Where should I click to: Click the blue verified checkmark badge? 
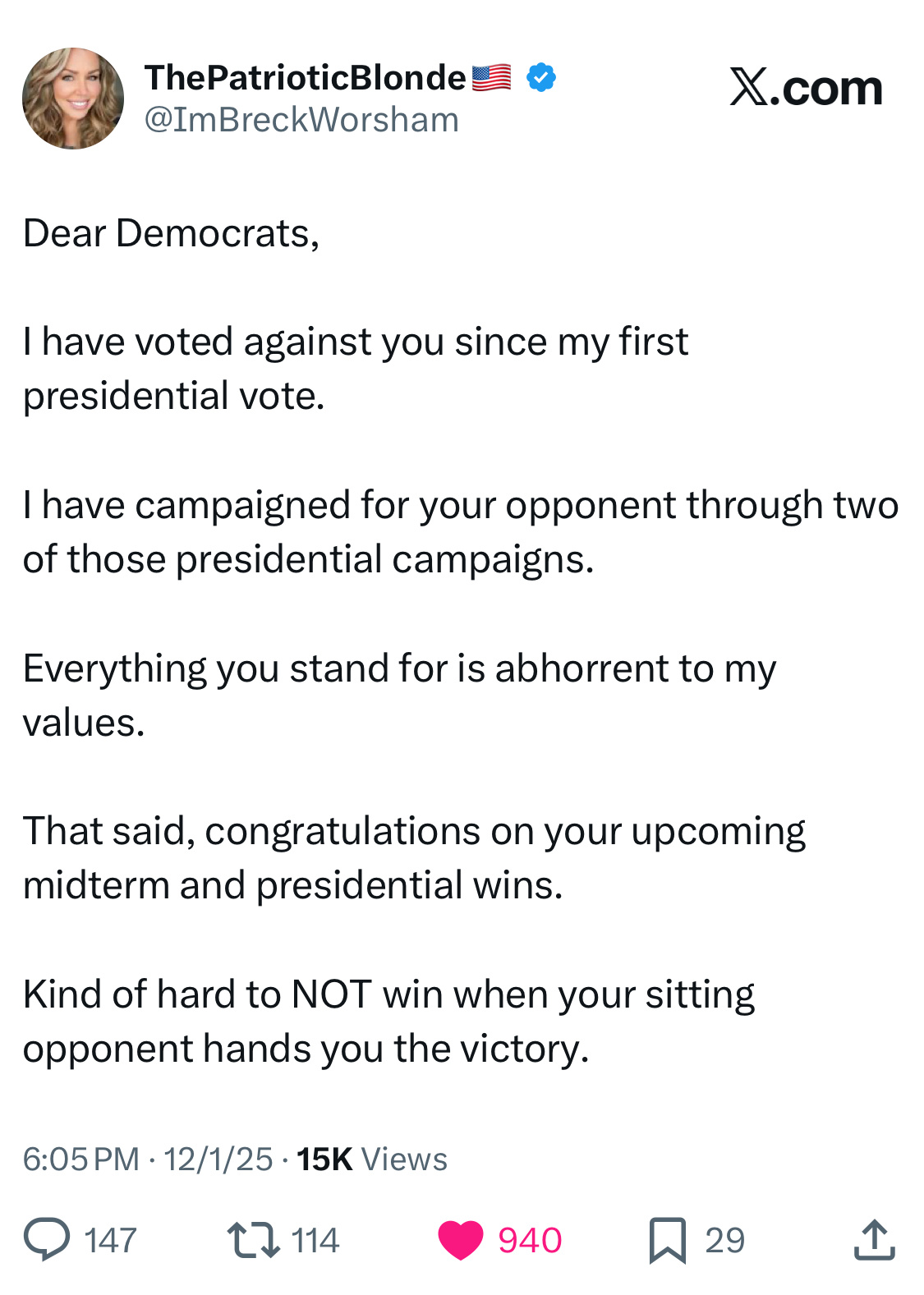(540, 78)
